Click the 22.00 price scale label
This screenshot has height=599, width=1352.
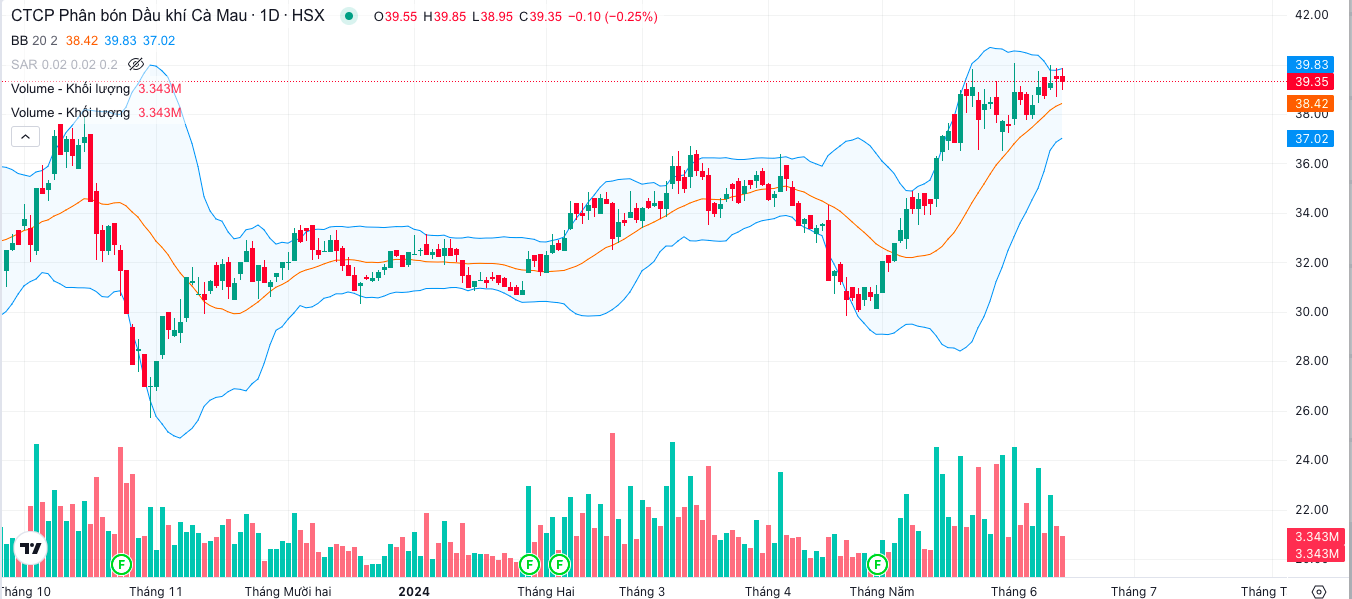coord(1312,509)
